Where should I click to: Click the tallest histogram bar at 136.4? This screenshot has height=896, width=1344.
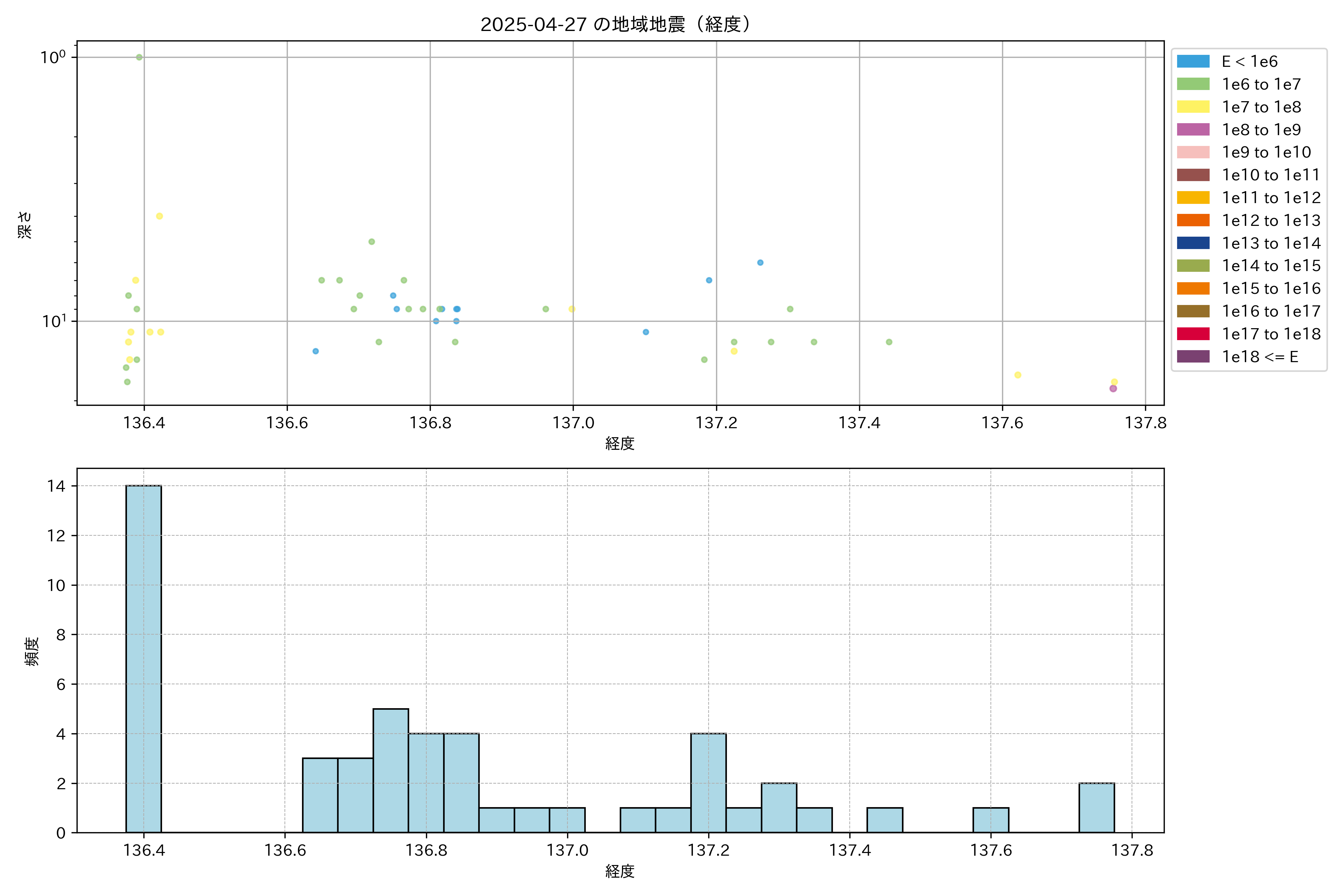[143, 658]
